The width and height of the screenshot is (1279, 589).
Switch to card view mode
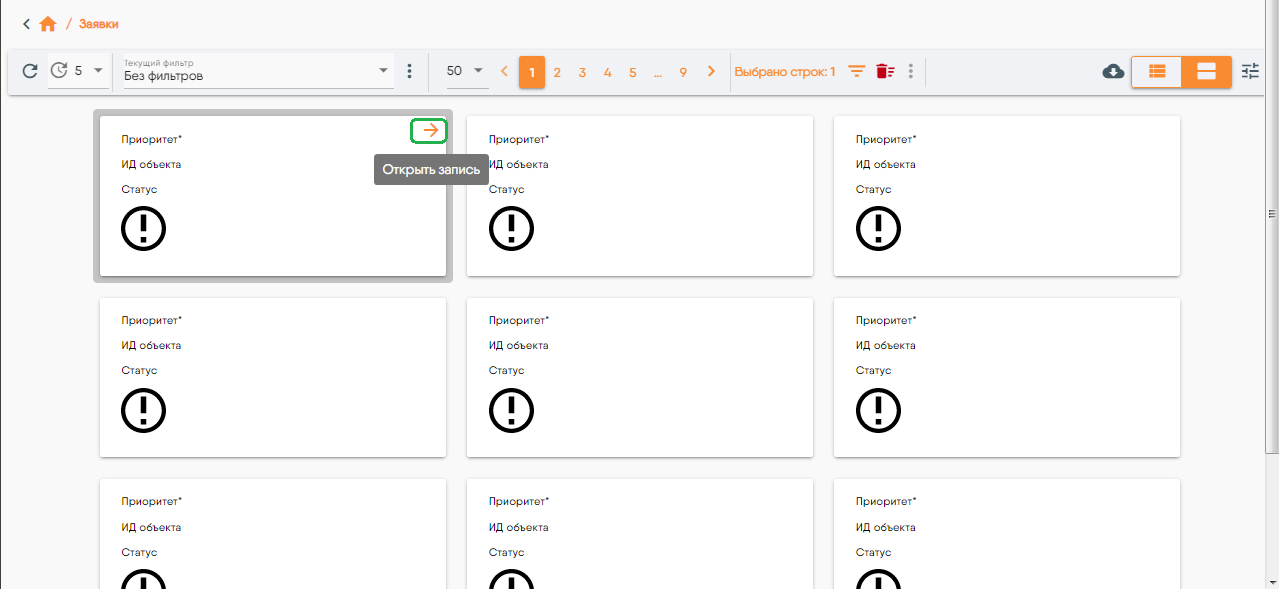pos(1206,71)
